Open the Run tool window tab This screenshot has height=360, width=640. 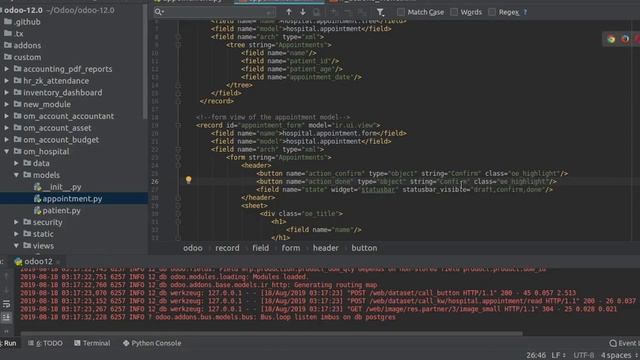9,343
